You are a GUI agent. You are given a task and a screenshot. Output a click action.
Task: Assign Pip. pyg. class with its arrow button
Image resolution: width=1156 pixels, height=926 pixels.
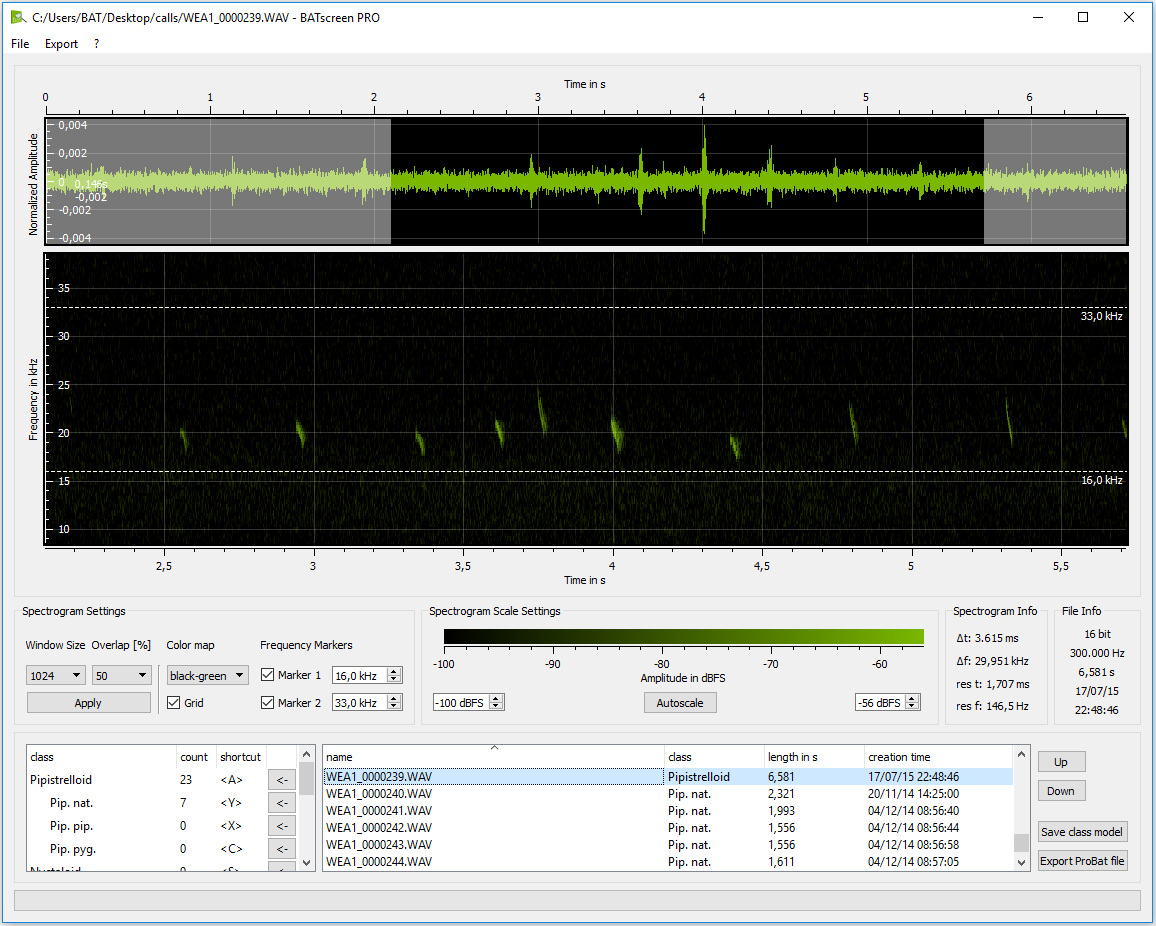(x=282, y=849)
